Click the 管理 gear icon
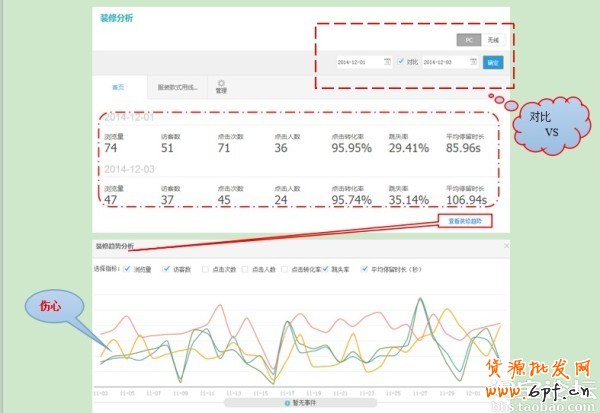 220,83
